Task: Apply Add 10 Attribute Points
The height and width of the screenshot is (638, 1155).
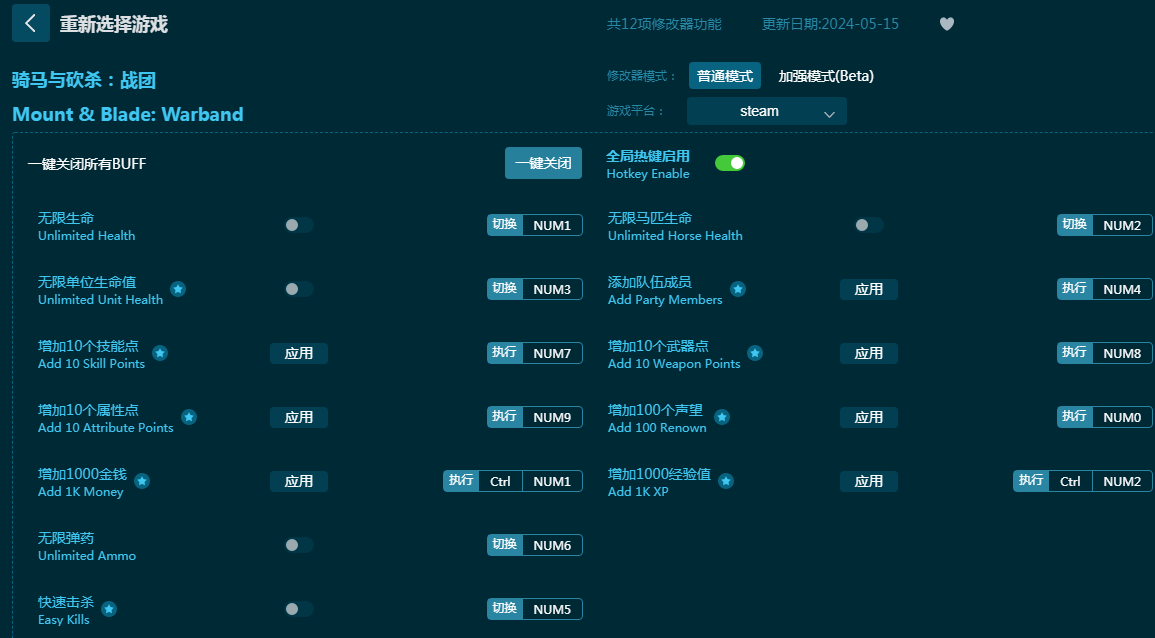Action: tap(299, 418)
